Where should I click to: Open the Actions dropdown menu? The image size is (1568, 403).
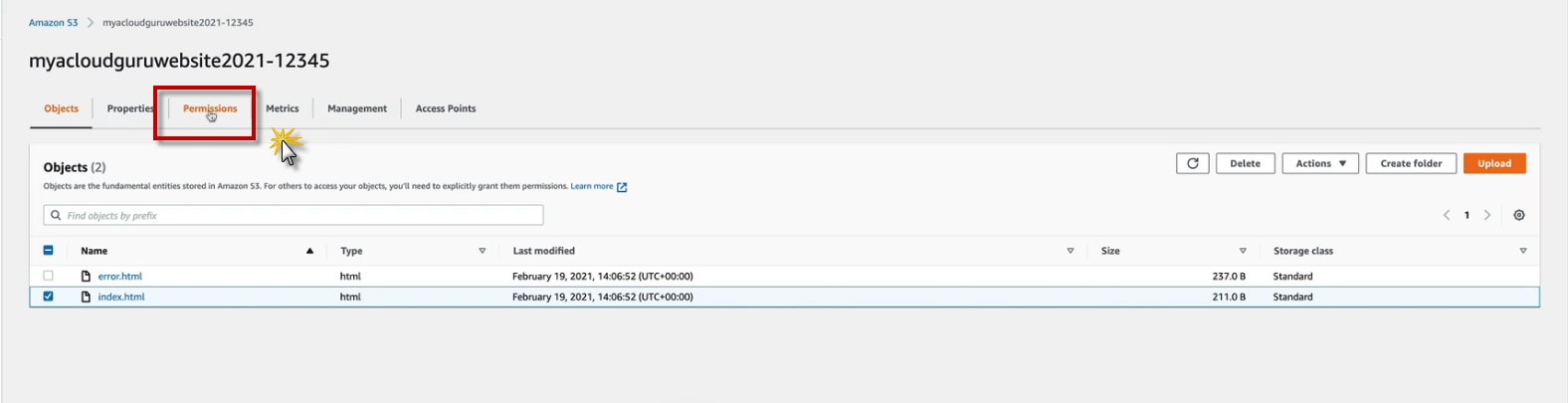(x=1320, y=163)
